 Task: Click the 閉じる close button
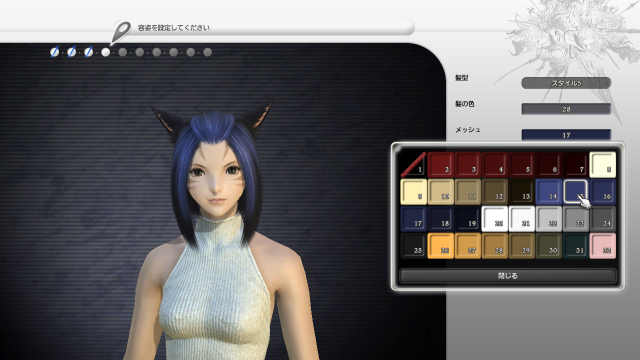pyautogui.click(x=508, y=276)
